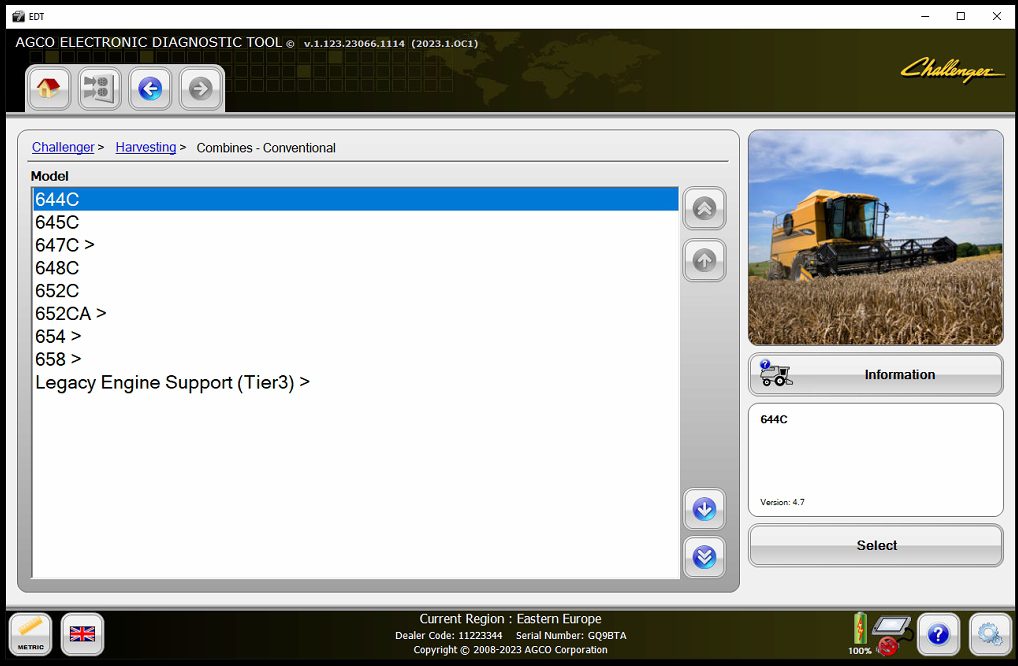Viewport: 1018px width, 666px height.
Task: Open Help with the question mark icon
Action: coord(937,634)
